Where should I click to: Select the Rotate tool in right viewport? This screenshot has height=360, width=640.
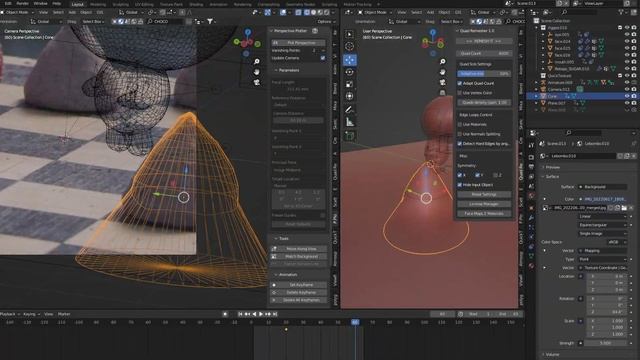point(349,72)
